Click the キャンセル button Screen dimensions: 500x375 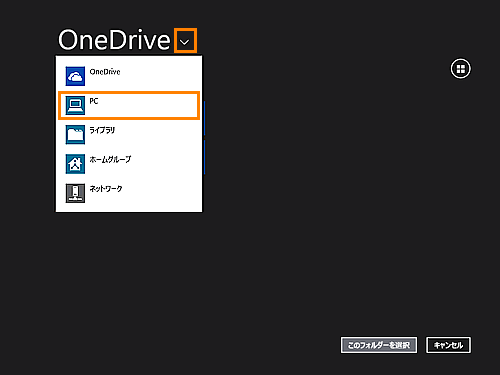coord(448,345)
